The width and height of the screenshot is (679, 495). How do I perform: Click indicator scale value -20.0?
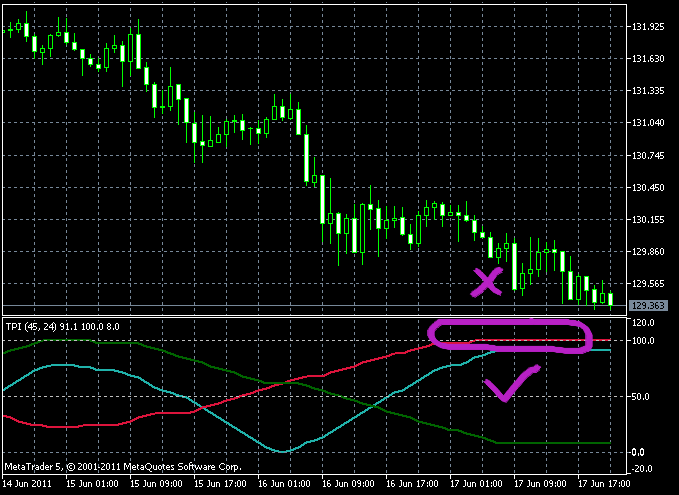tap(641, 469)
